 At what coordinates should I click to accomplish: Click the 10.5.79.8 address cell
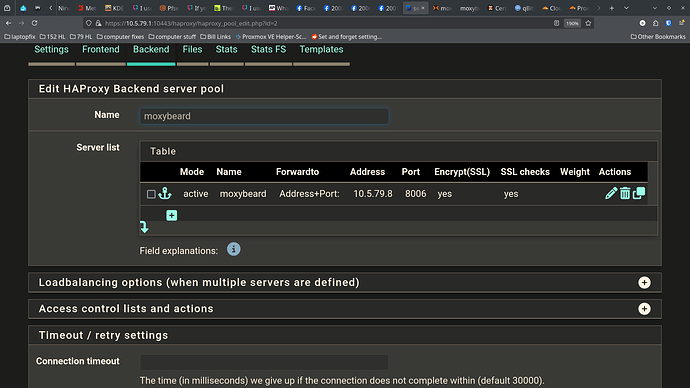click(x=373, y=194)
